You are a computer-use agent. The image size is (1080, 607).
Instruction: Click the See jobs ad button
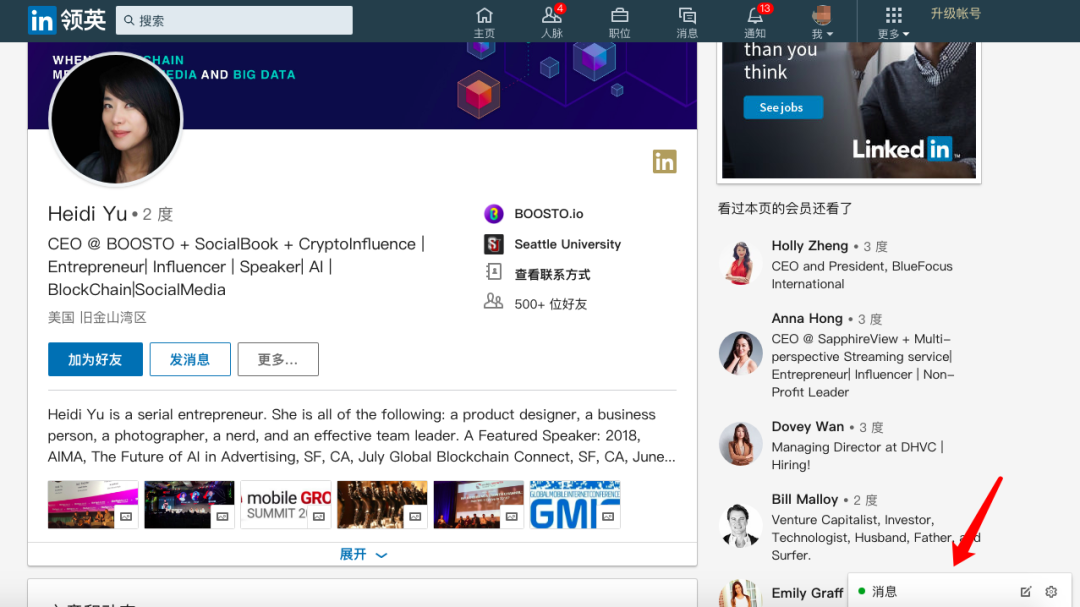pyautogui.click(x=782, y=107)
